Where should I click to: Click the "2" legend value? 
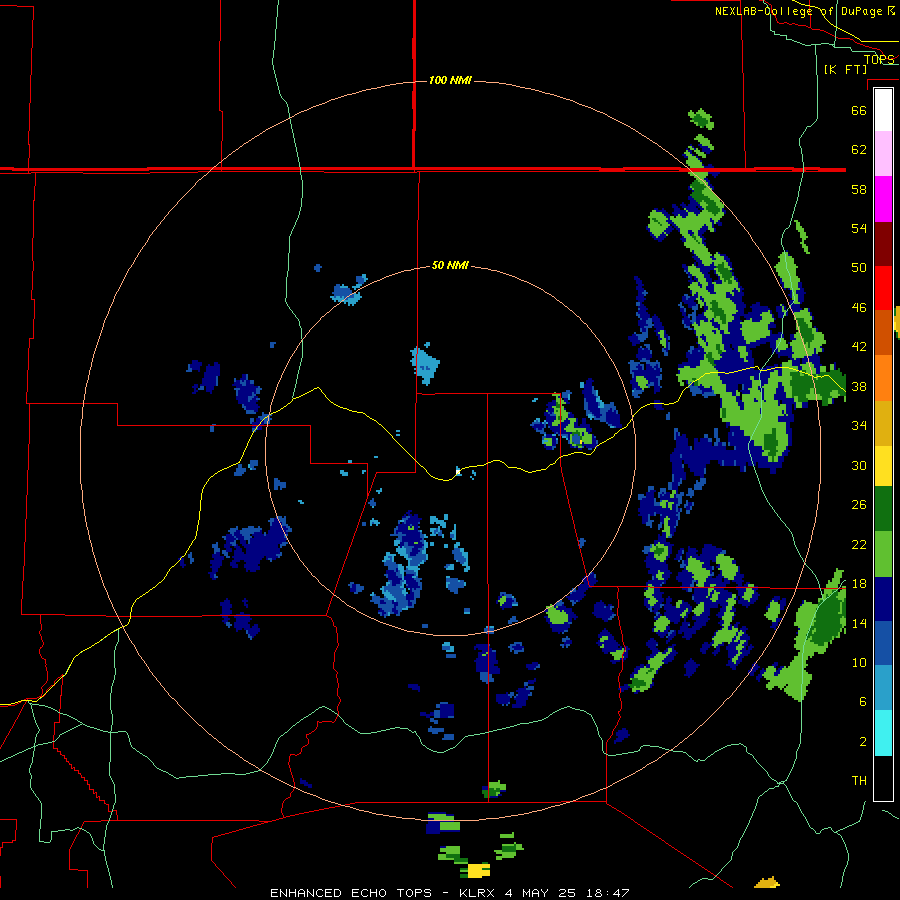click(863, 741)
